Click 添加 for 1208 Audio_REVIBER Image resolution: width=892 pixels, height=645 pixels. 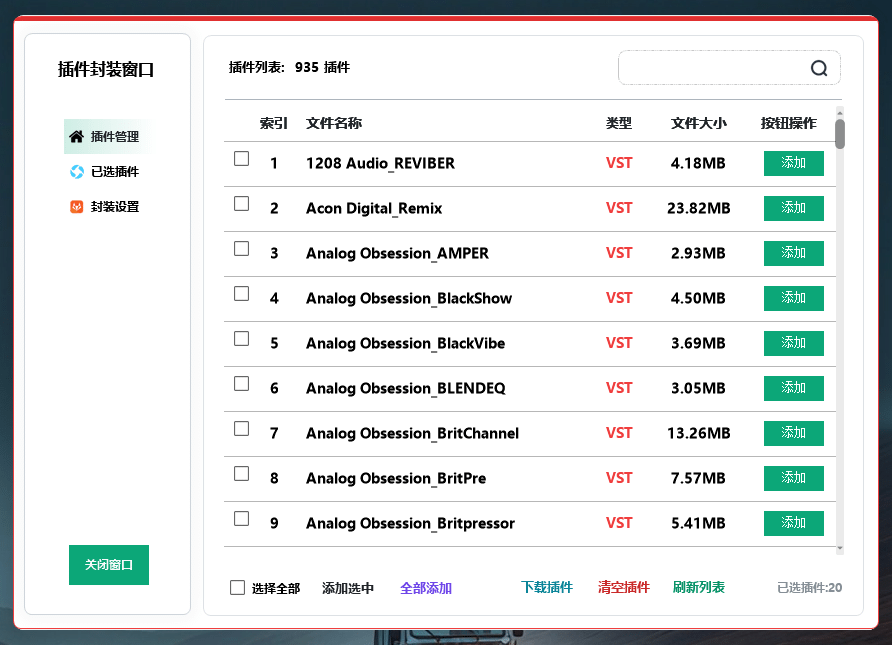click(x=794, y=163)
